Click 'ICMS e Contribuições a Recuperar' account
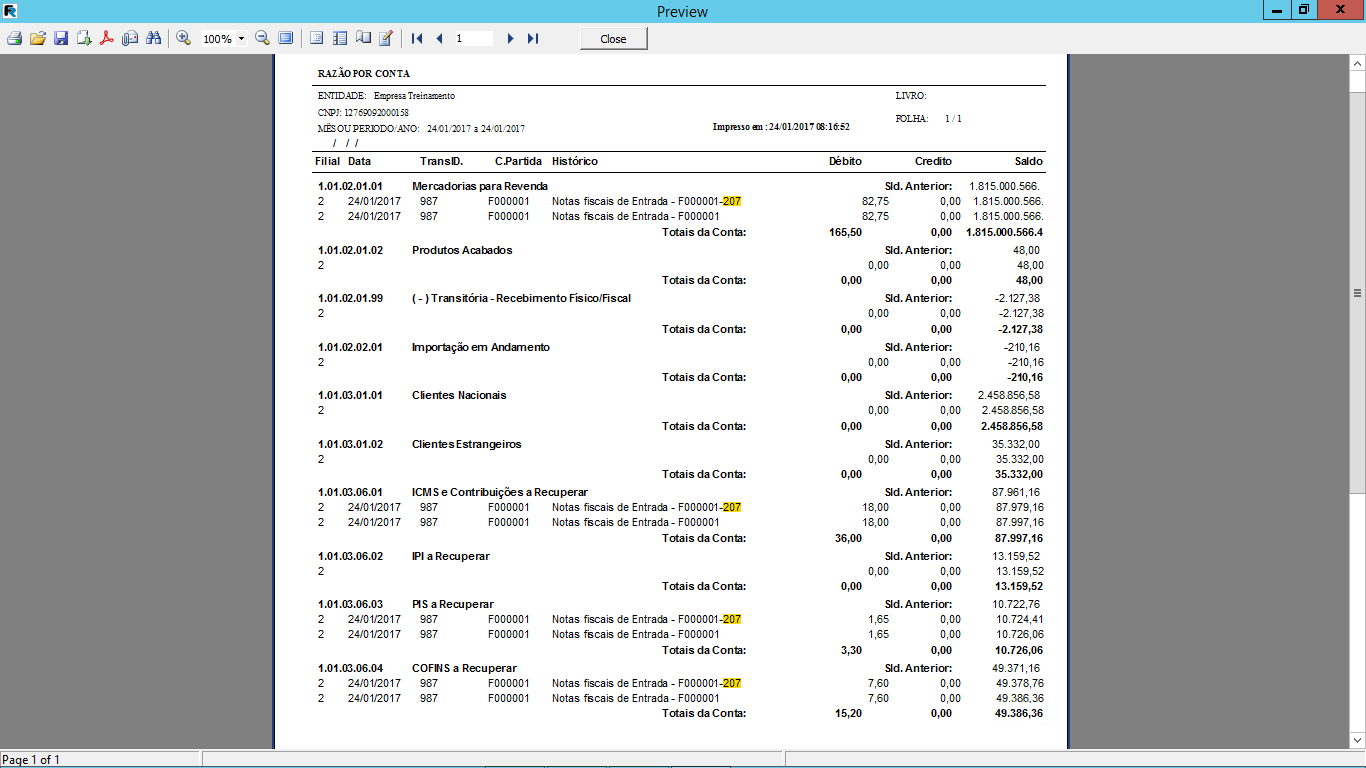 (x=500, y=492)
